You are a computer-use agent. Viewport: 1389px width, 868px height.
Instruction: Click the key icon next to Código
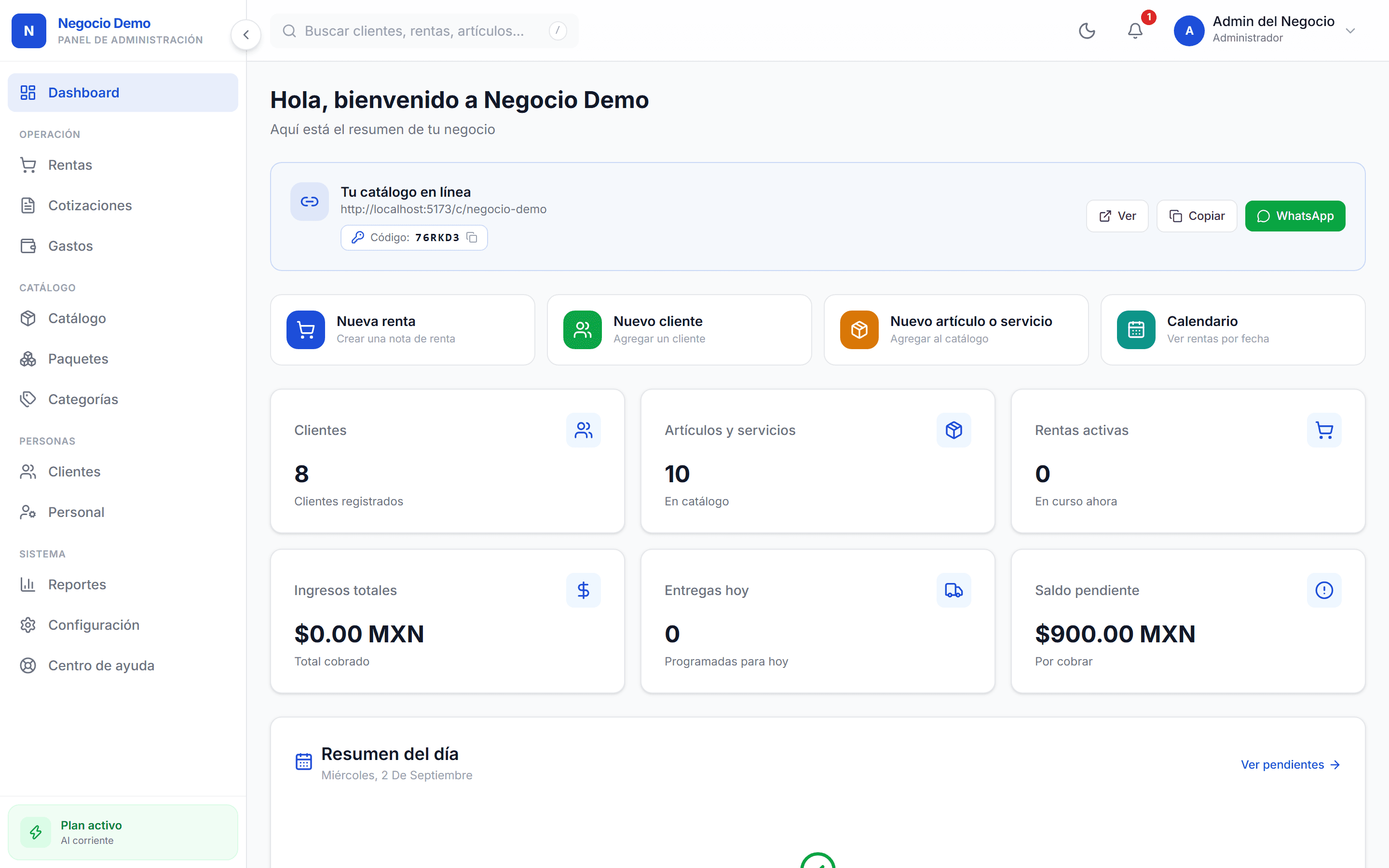[357, 238]
